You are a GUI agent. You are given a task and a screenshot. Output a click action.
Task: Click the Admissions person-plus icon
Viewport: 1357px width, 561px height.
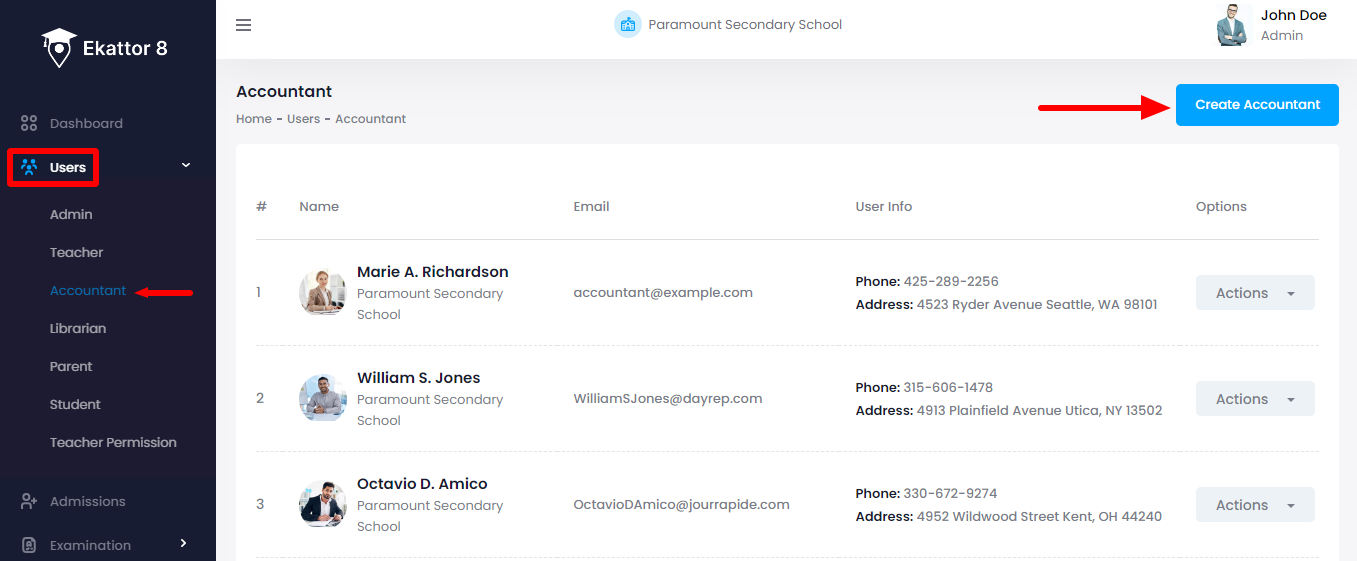[x=29, y=501]
